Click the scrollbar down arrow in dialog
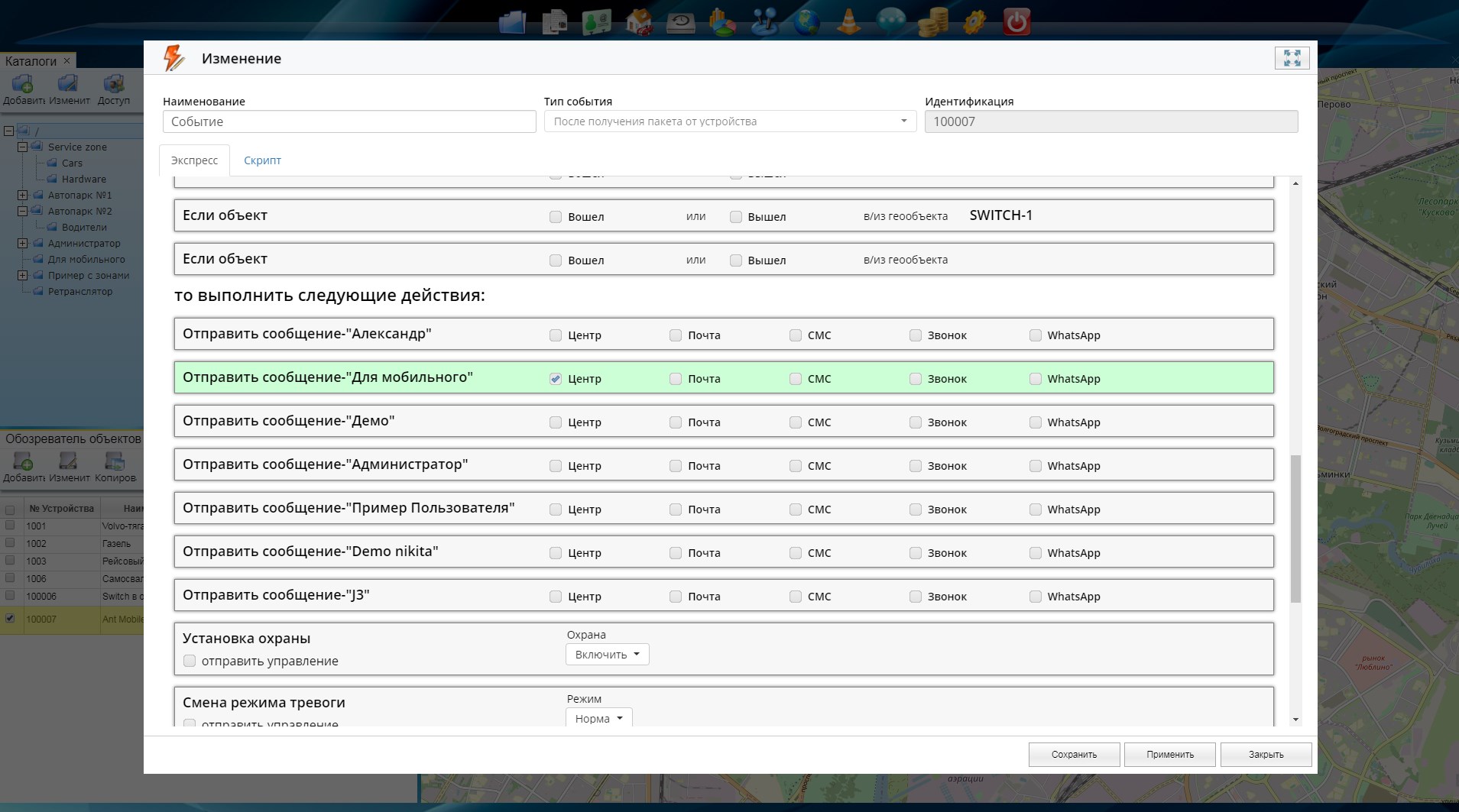 [x=1295, y=720]
